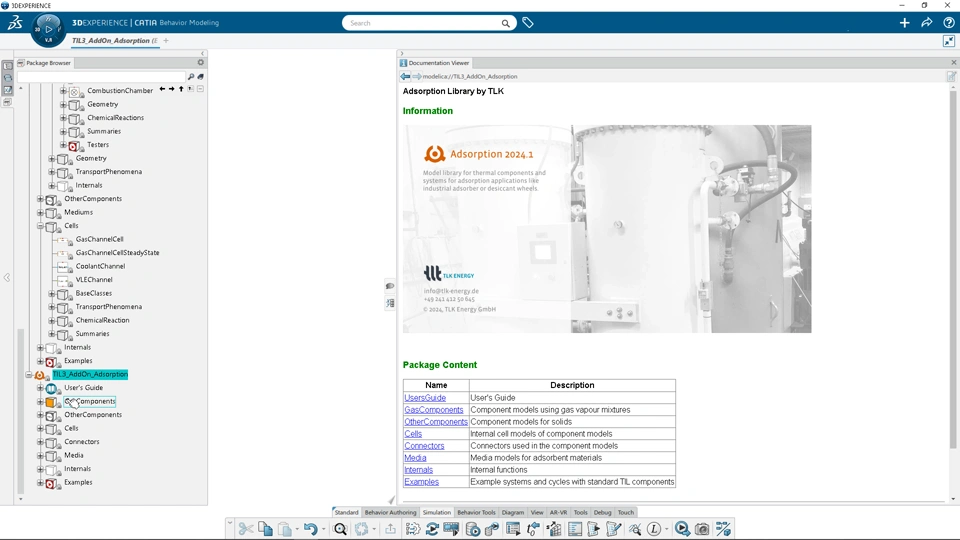Open the OtherComponents link in Package Content
The image size is (960, 540).
[436, 422]
